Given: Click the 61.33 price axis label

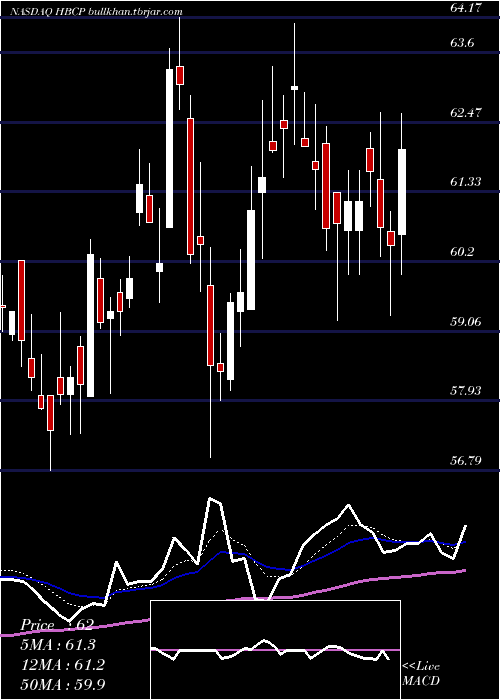Looking at the screenshot, I should click(466, 182).
